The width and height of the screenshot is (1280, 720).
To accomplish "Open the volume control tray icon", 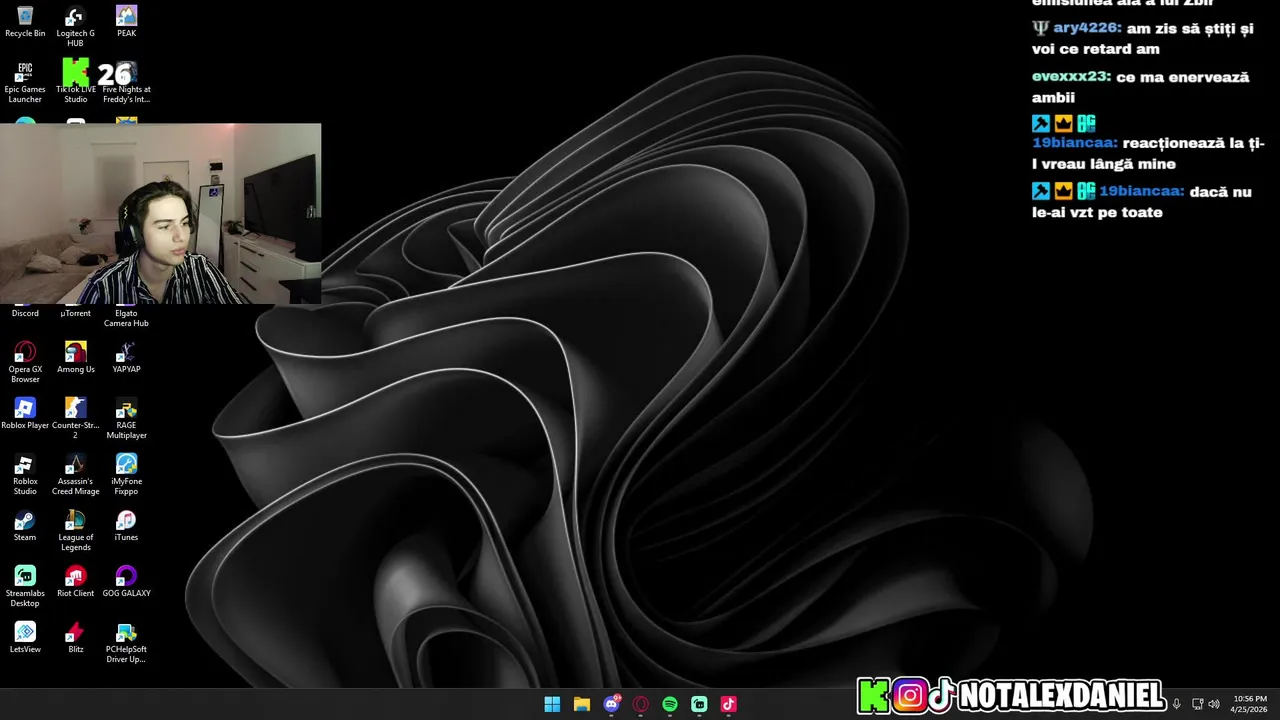I will click(x=1214, y=704).
